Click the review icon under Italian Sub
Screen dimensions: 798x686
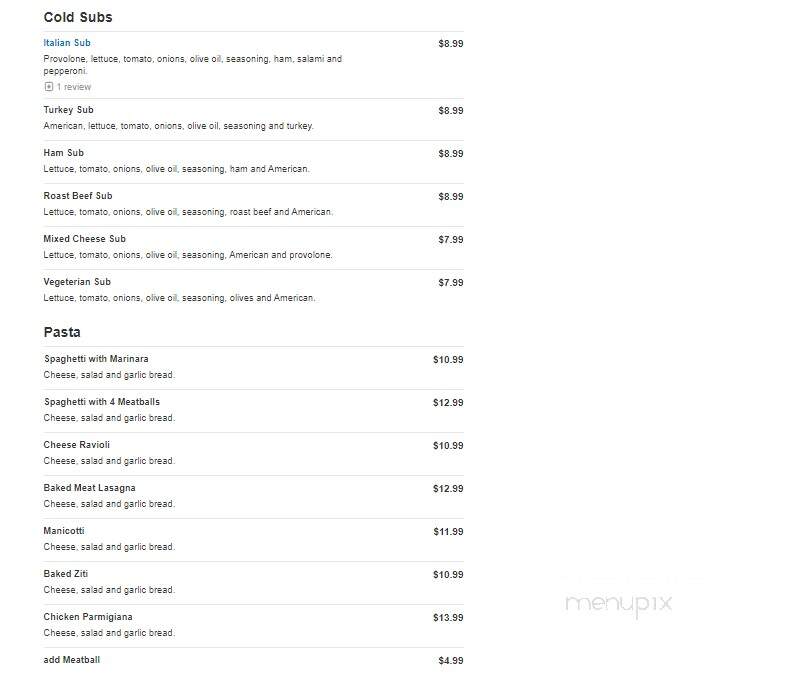coord(49,87)
